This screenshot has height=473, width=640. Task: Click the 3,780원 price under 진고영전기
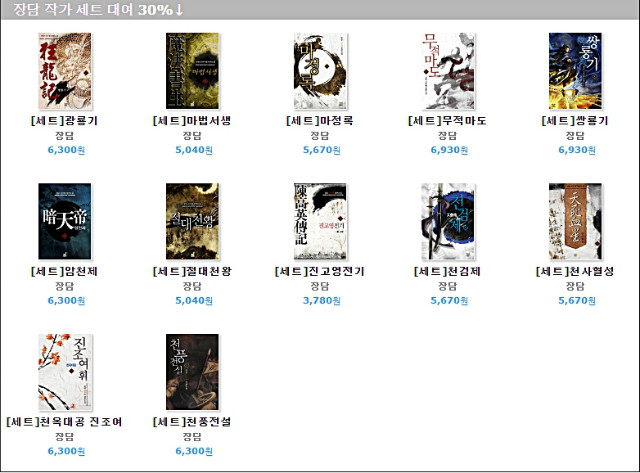[x=322, y=300]
